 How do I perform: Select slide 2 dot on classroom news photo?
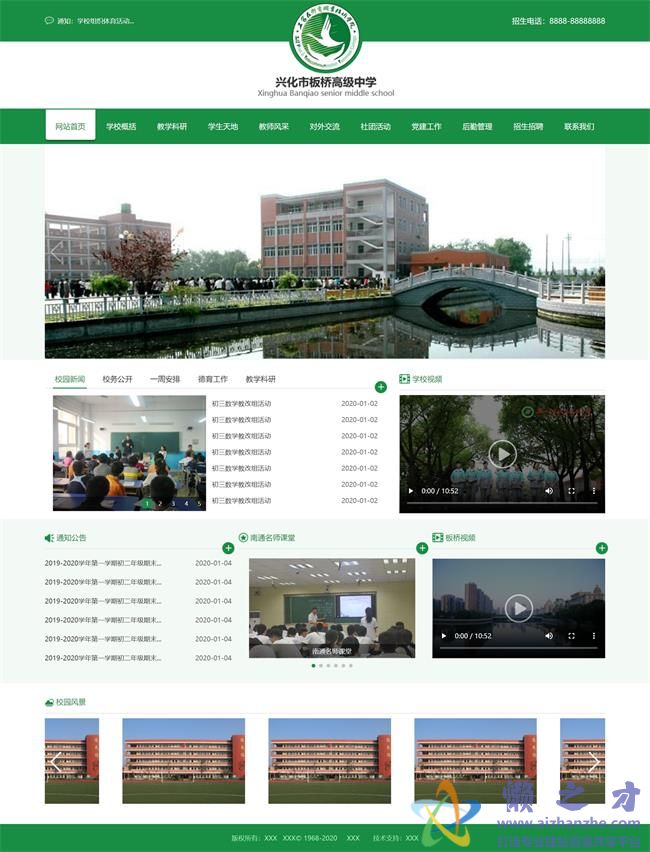[x=160, y=504]
